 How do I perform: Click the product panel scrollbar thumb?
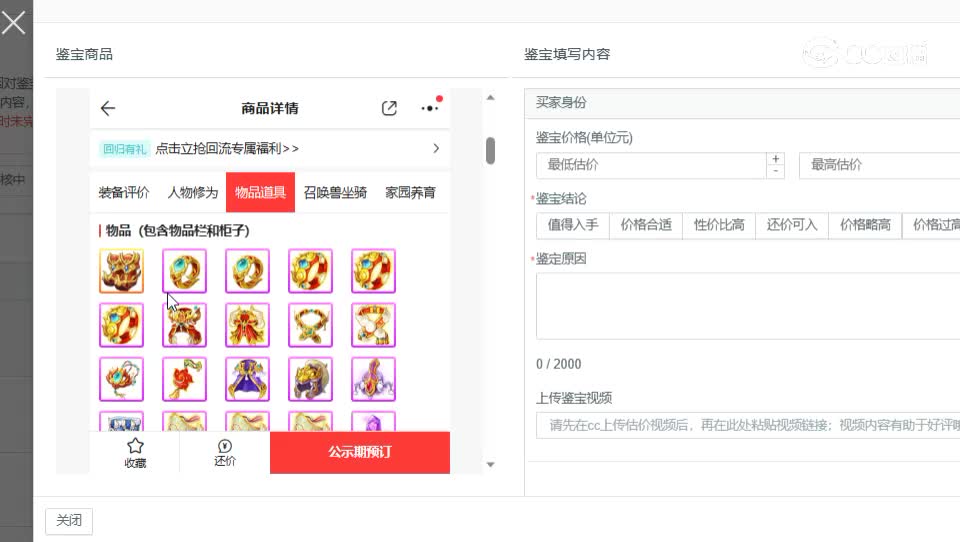(x=490, y=151)
